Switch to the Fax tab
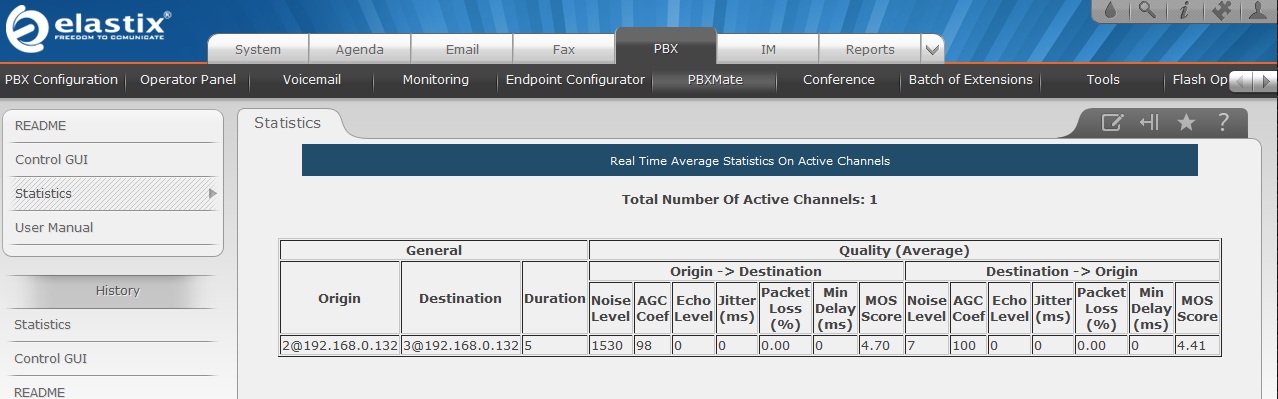 tap(563, 49)
